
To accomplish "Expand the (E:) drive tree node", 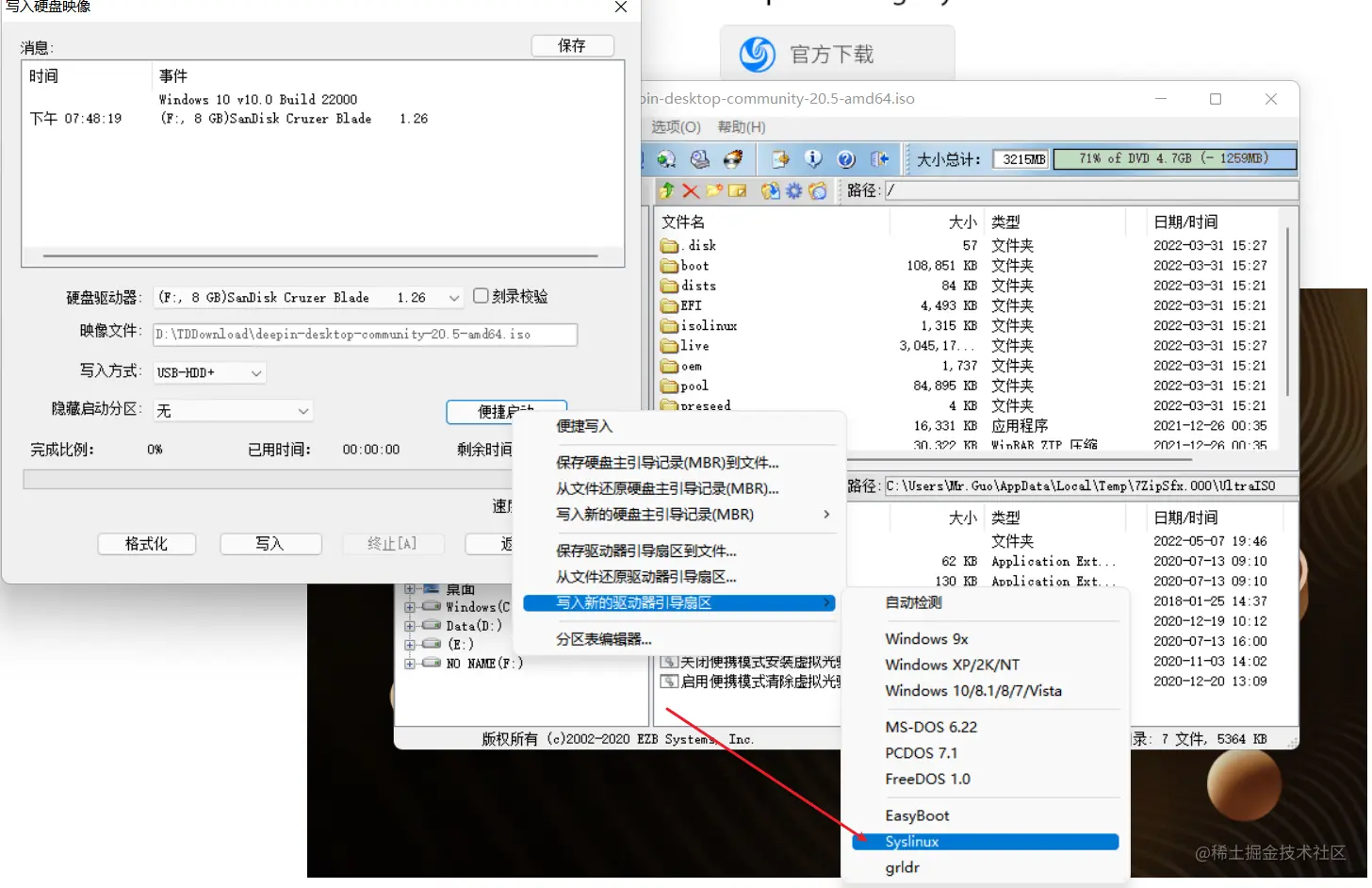I will pos(410,645).
